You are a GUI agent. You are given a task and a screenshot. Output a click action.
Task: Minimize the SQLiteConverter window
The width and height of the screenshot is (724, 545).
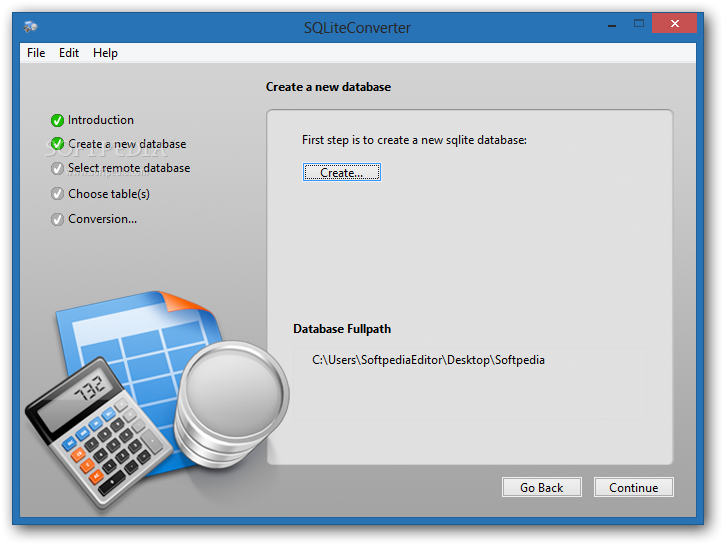tap(612, 25)
